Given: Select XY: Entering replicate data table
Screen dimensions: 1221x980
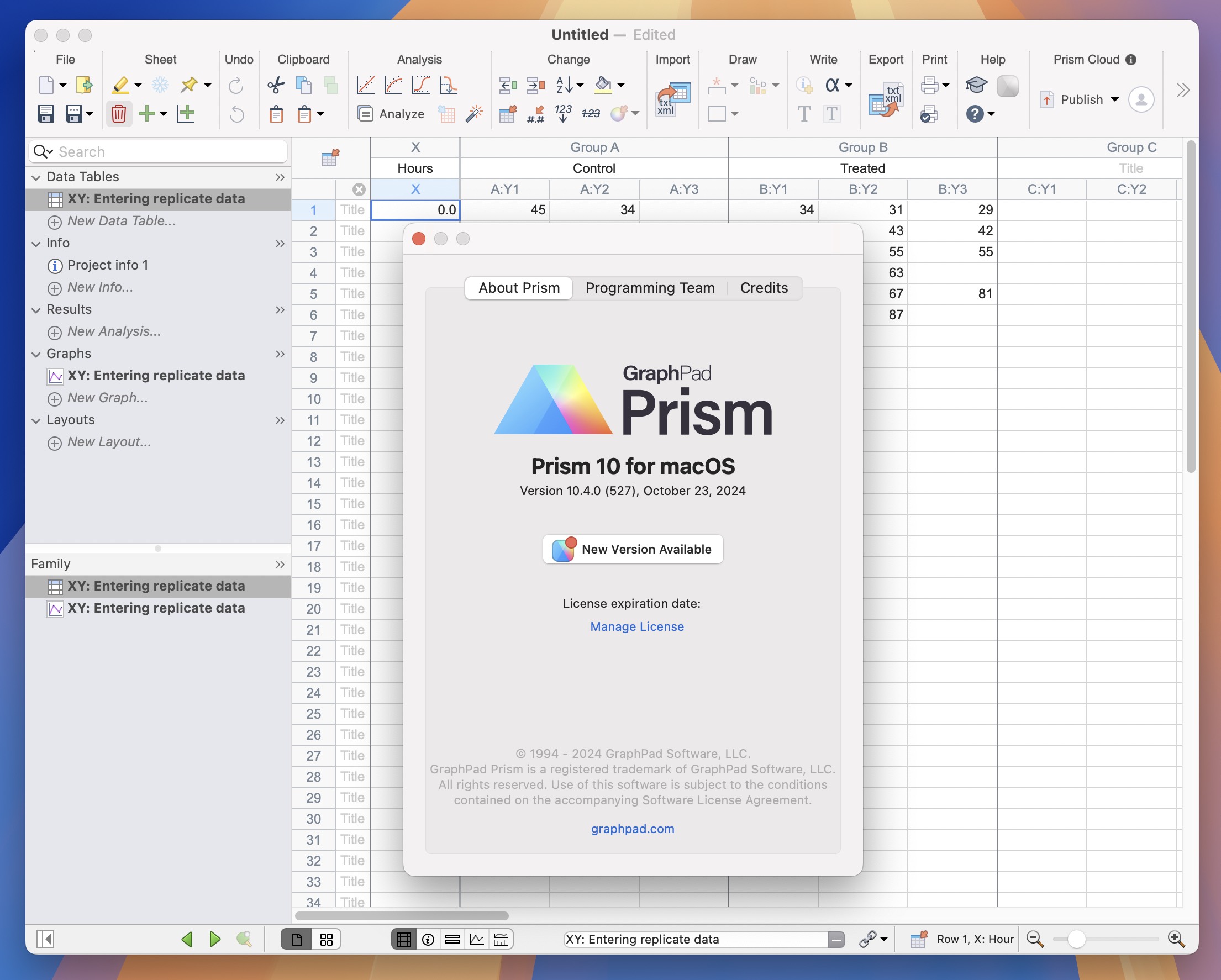Looking at the screenshot, I should (158, 199).
